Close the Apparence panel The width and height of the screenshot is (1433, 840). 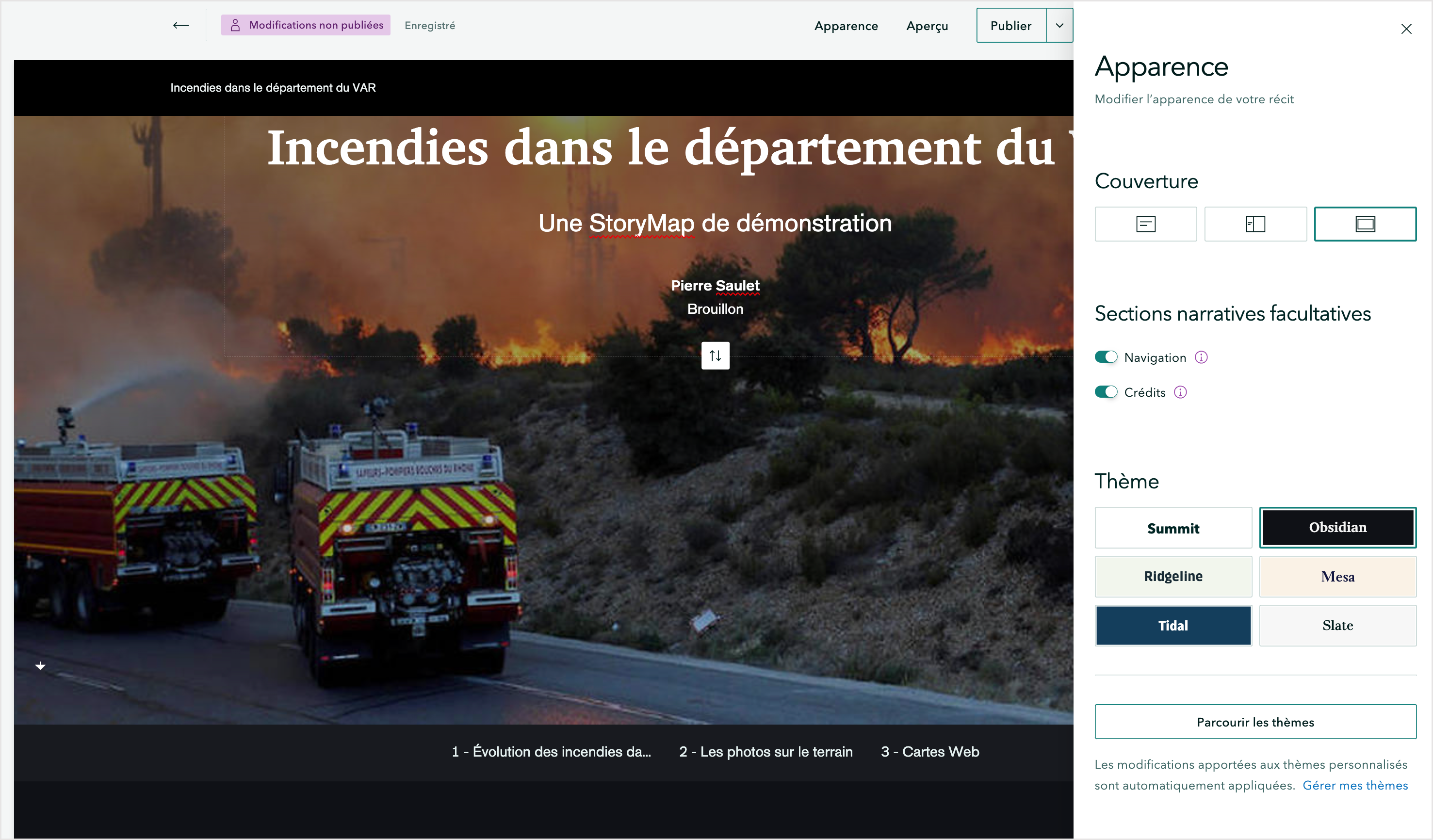(1406, 29)
